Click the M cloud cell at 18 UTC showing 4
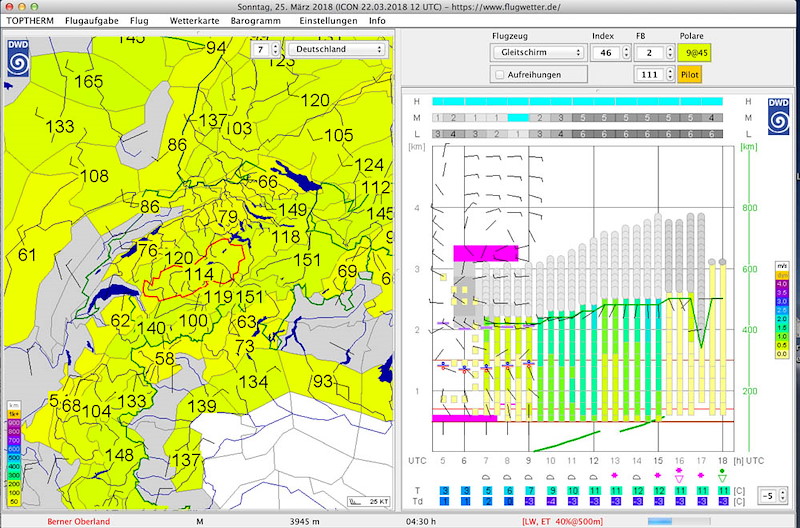The image size is (800, 528). [x=712, y=118]
